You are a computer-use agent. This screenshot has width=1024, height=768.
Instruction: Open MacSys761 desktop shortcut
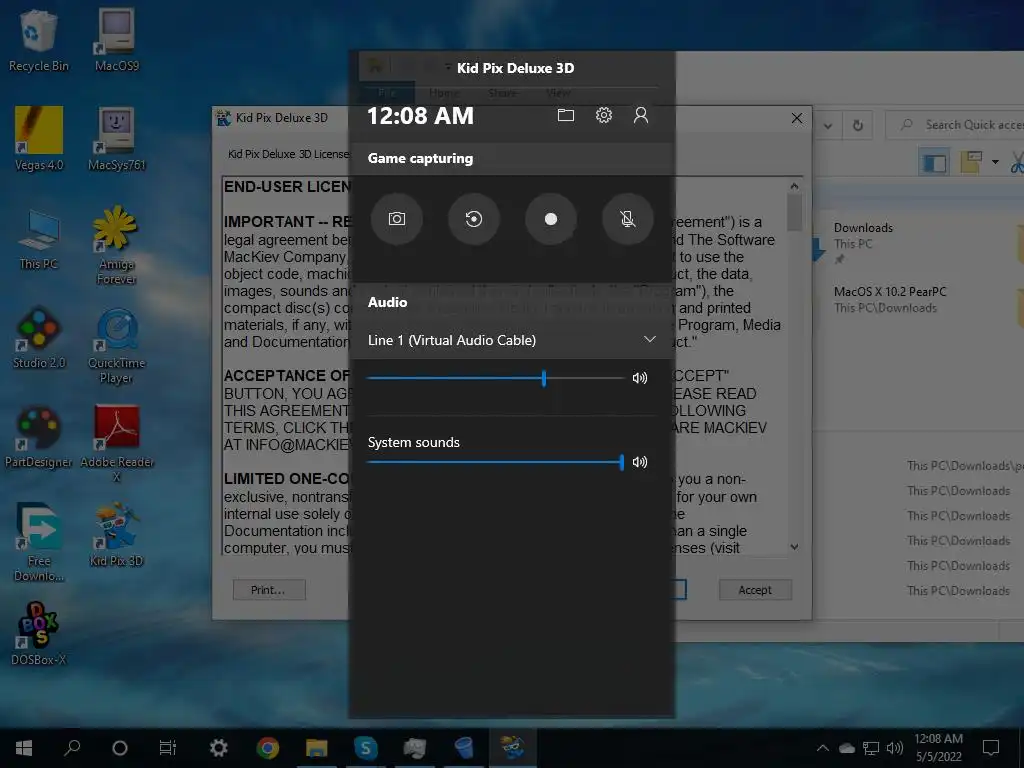(117, 139)
